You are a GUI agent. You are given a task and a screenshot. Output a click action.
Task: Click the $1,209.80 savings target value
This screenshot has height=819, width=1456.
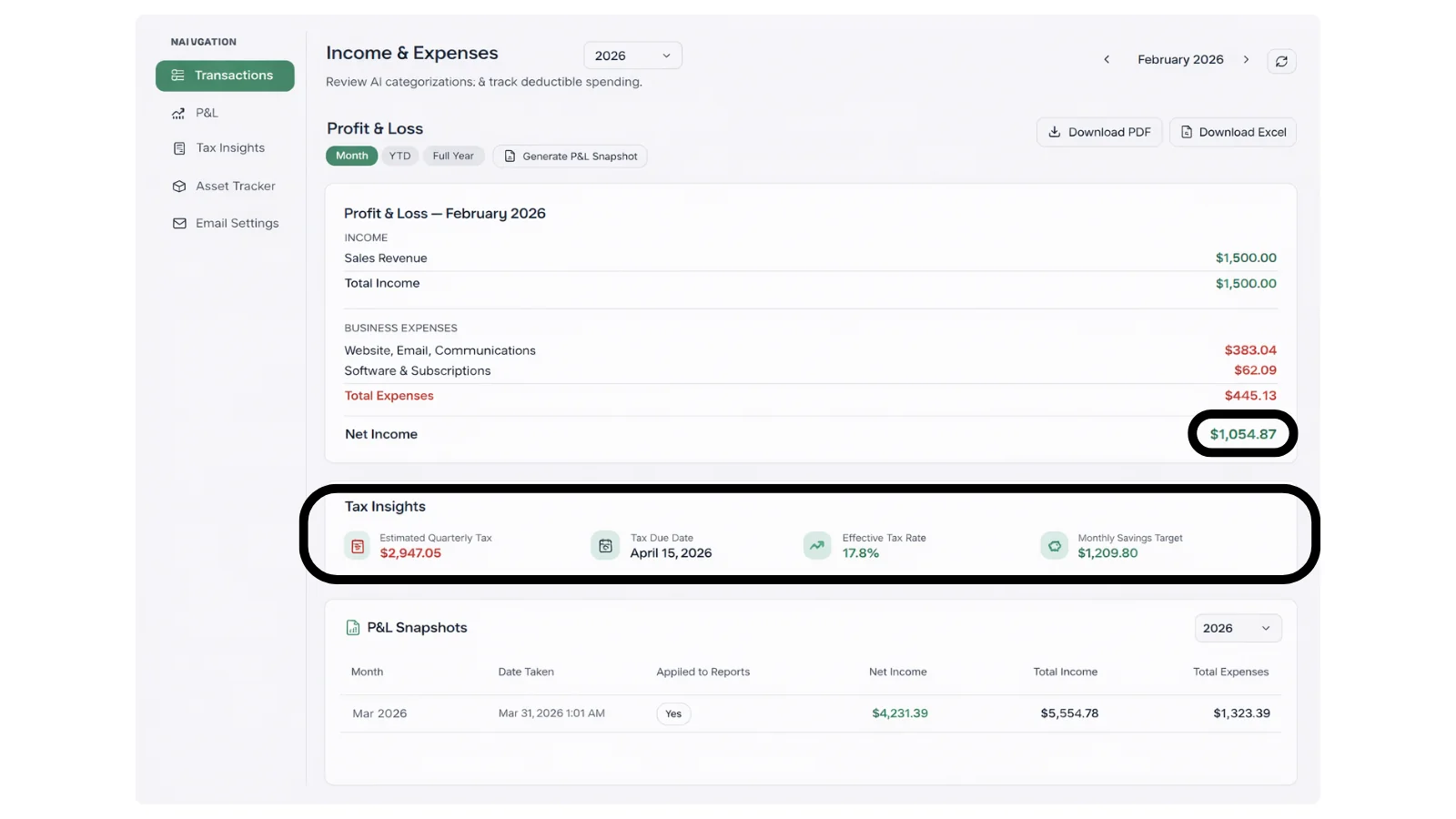(1107, 553)
